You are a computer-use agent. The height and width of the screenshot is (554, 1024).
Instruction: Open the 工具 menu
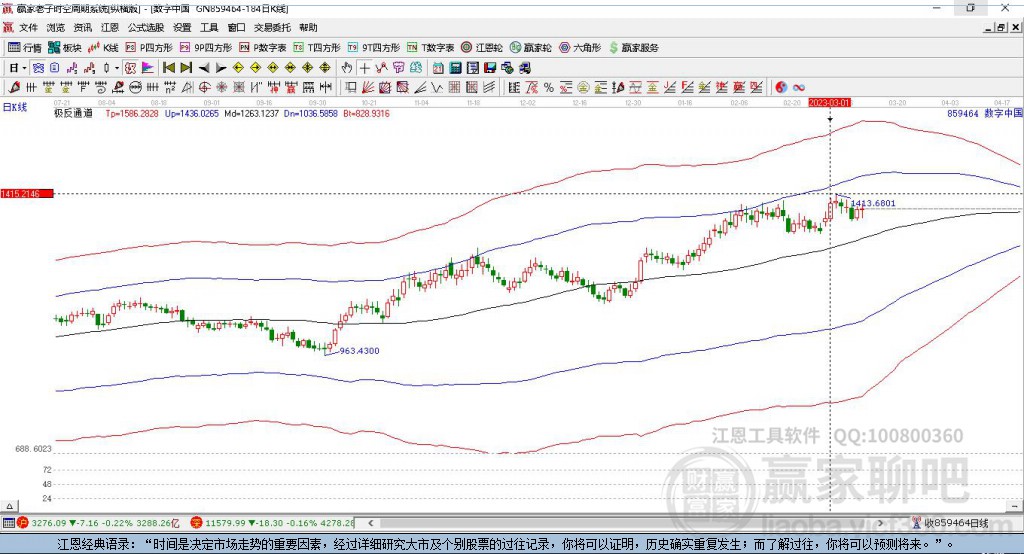point(209,27)
